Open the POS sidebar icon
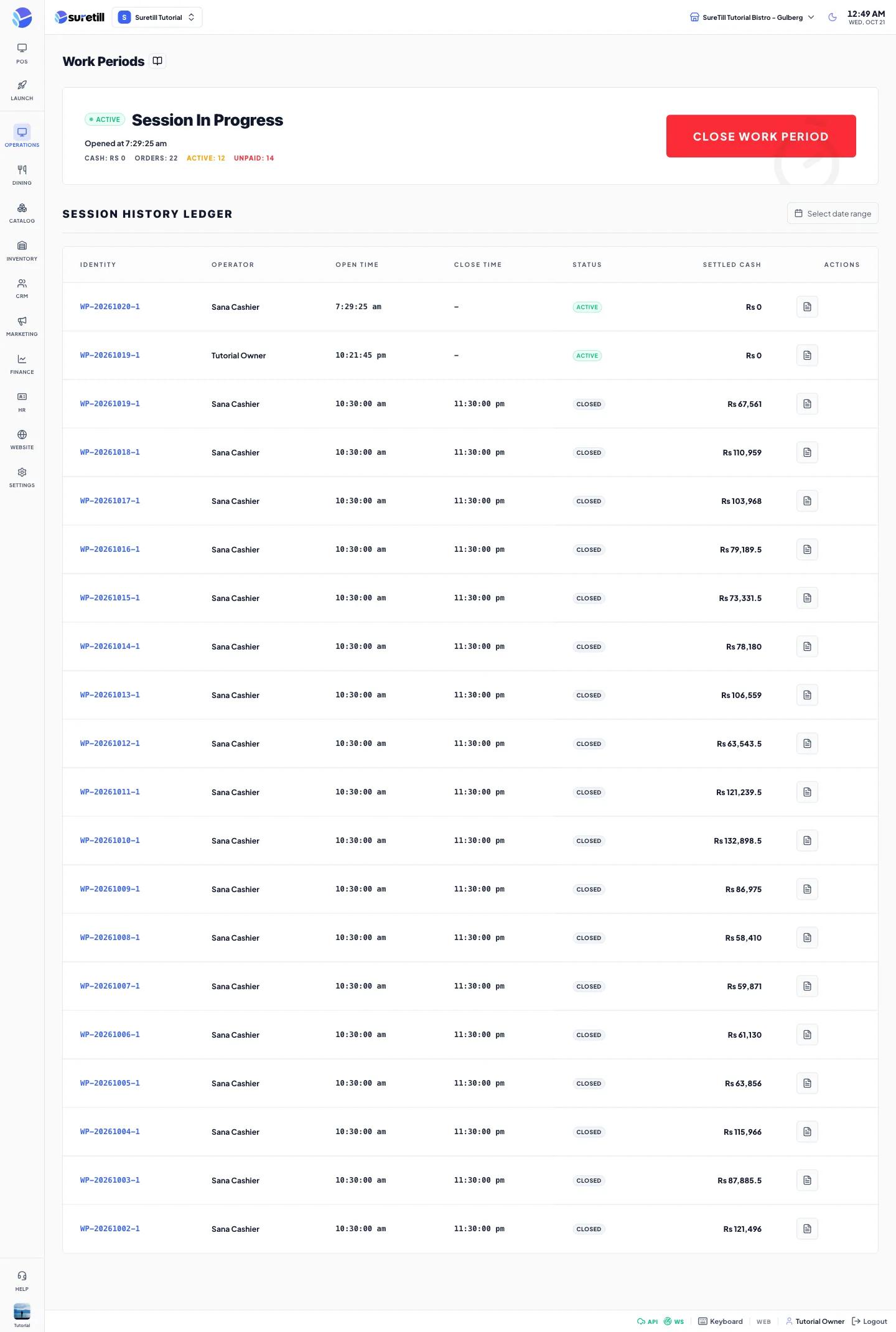 (x=22, y=54)
